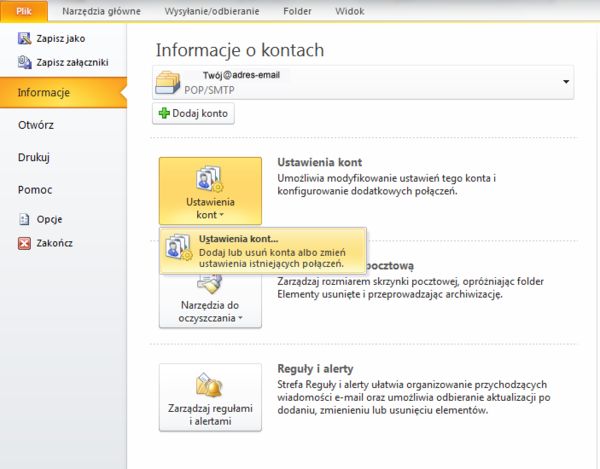Switch to the Narzędzia główne tab
Screen dimensions: 600x469
[x=101, y=11]
